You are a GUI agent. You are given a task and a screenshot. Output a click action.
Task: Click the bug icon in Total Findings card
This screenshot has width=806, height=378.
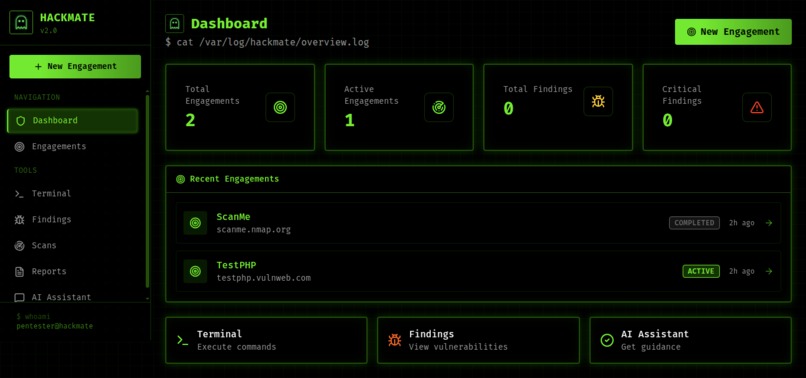pos(598,101)
